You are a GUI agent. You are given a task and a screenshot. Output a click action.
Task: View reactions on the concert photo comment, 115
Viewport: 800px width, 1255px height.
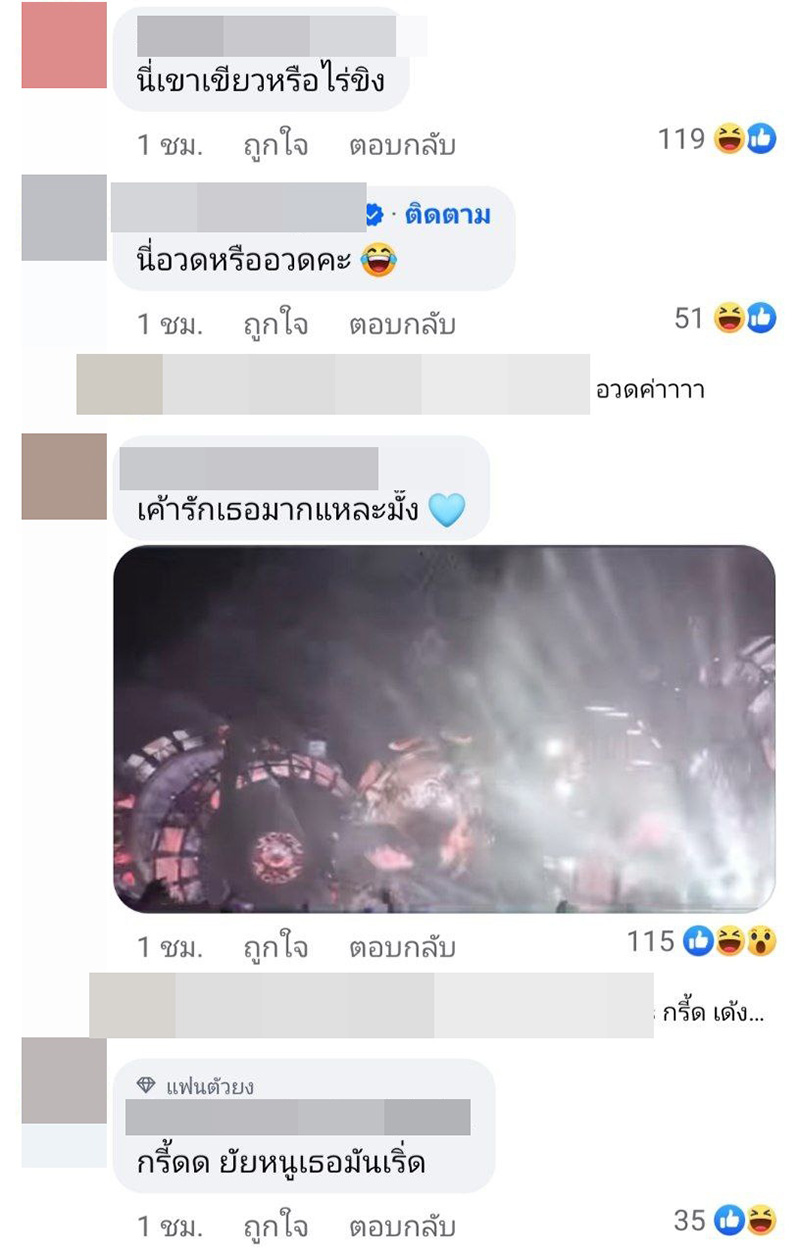coord(730,941)
